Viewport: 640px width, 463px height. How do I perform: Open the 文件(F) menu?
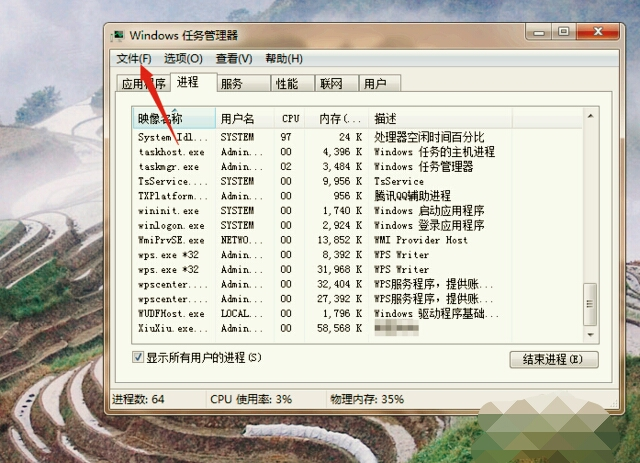pyautogui.click(x=134, y=59)
